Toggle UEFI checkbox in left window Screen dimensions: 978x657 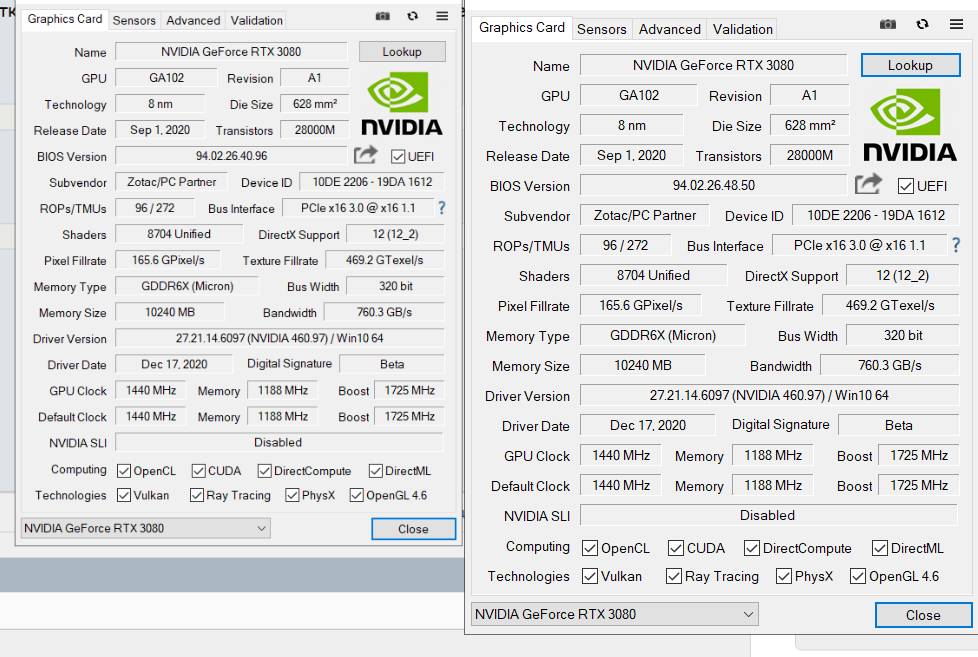tap(398, 157)
